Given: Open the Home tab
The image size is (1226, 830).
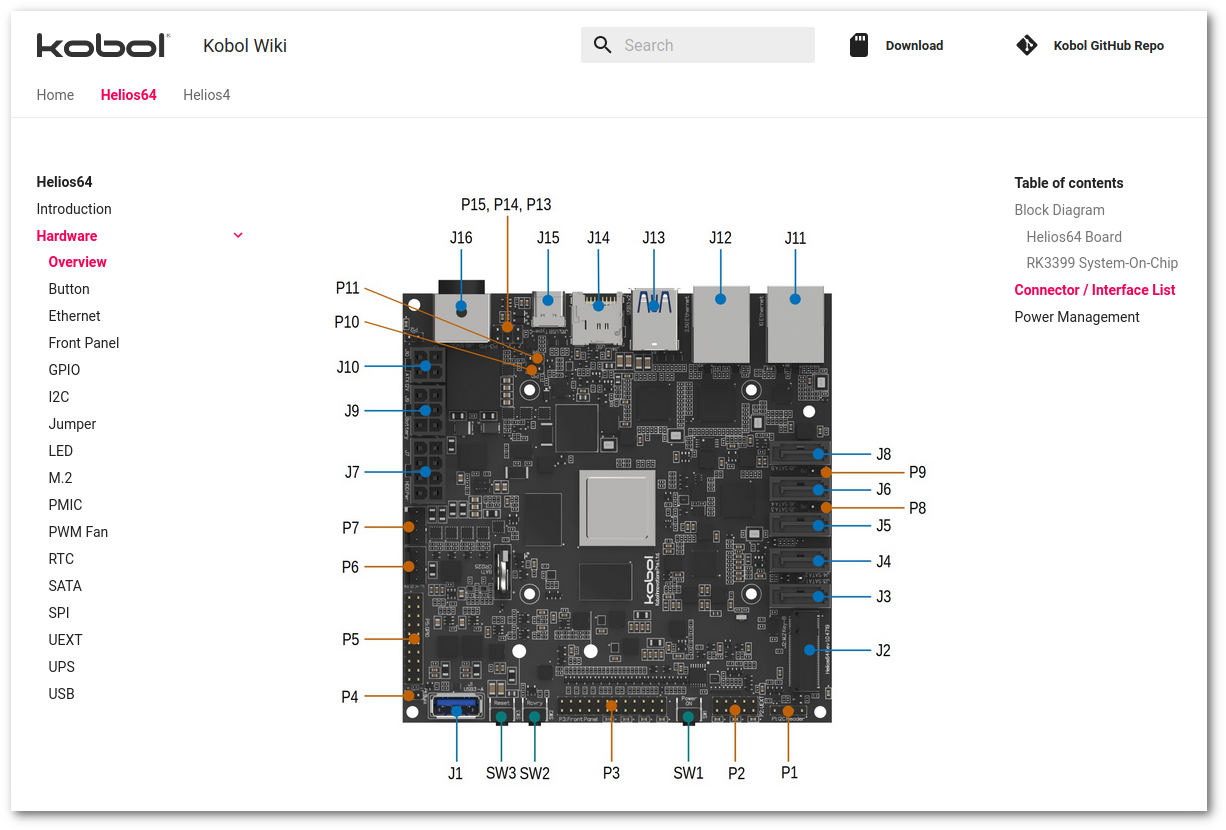Looking at the screenshot, I should [x=55, y=95].
